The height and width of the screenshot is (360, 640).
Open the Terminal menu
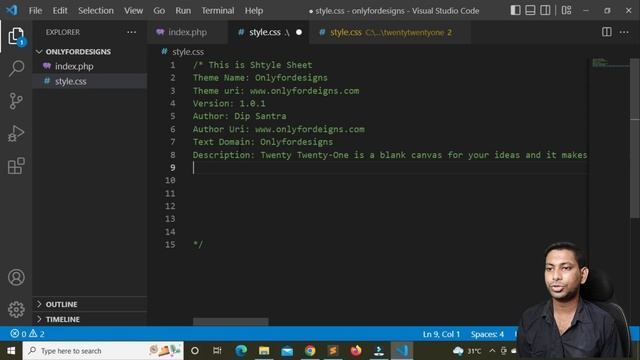coord(218,11)
